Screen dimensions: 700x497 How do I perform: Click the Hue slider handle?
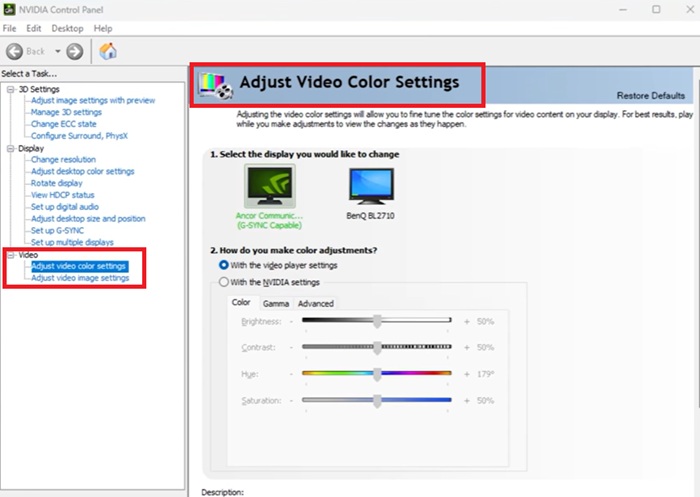pos(377,374)
